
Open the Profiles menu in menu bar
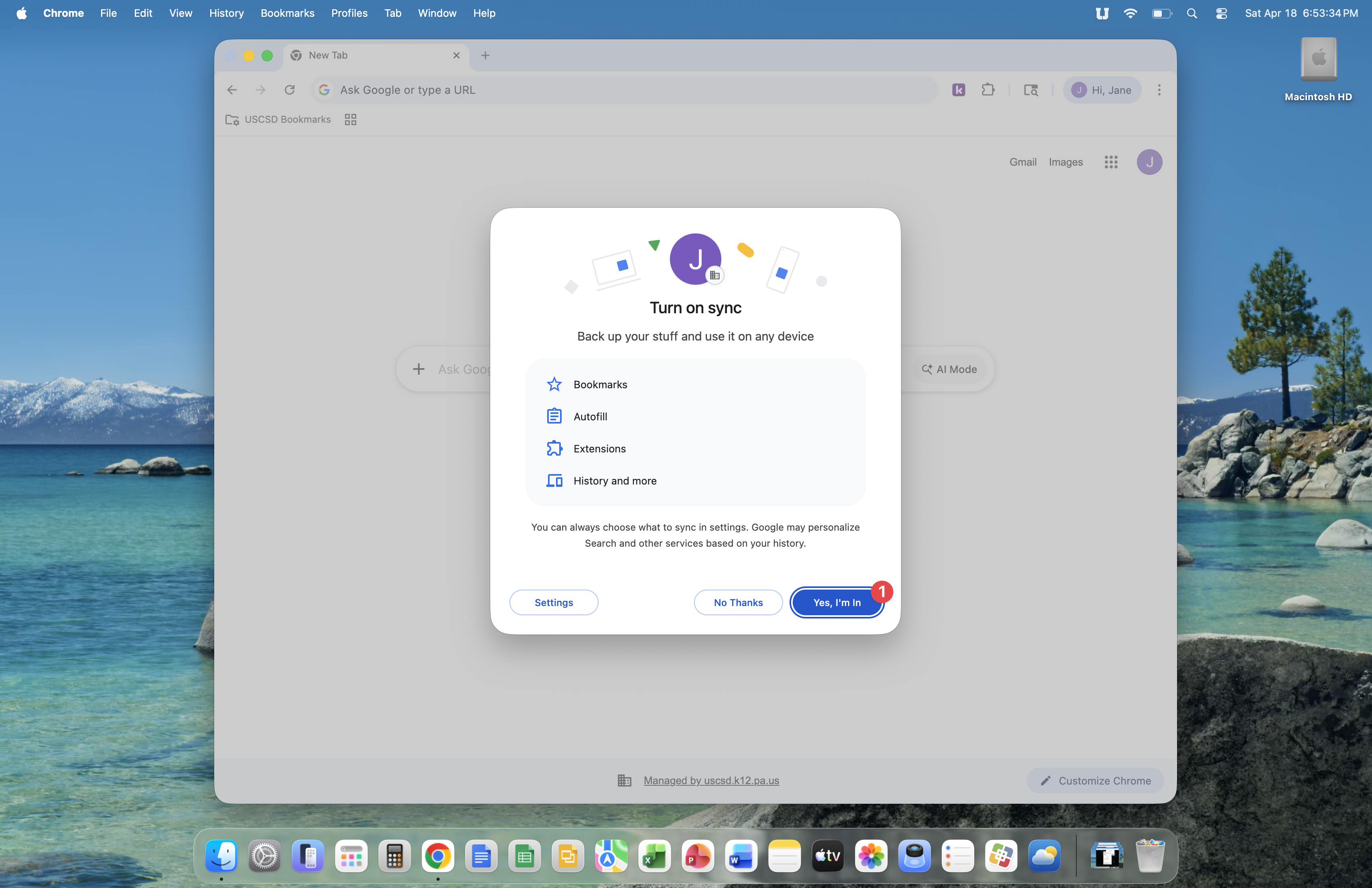click(x=349, y=13)
